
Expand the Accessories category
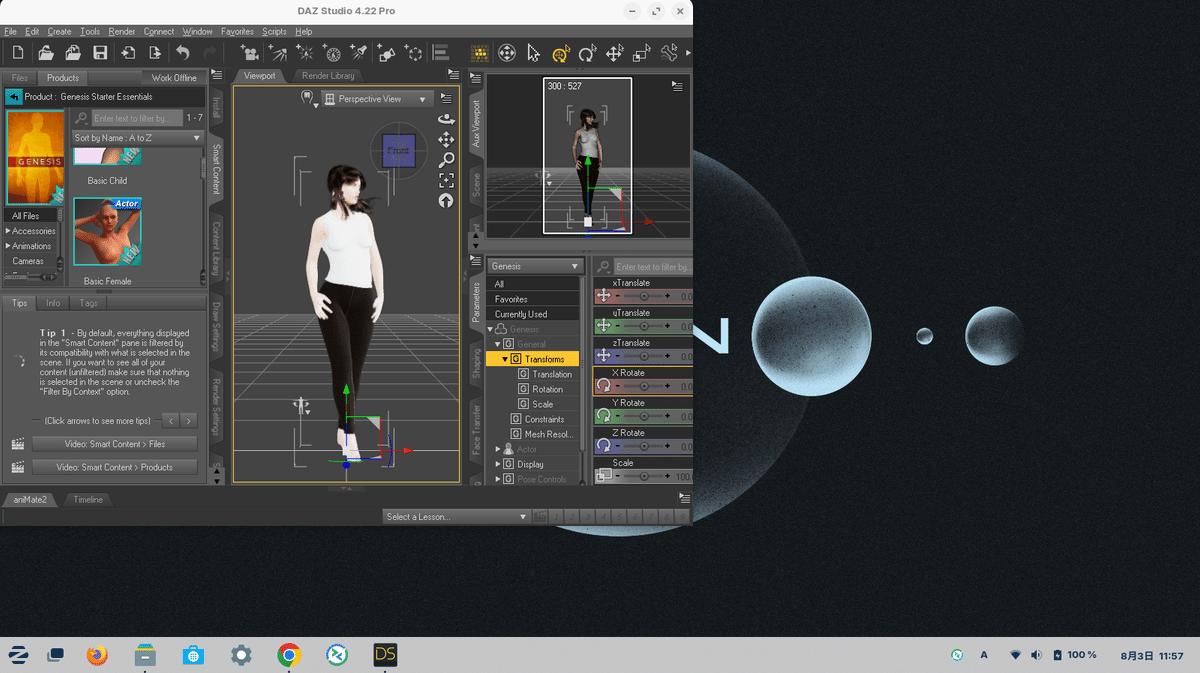coord(8,231)
